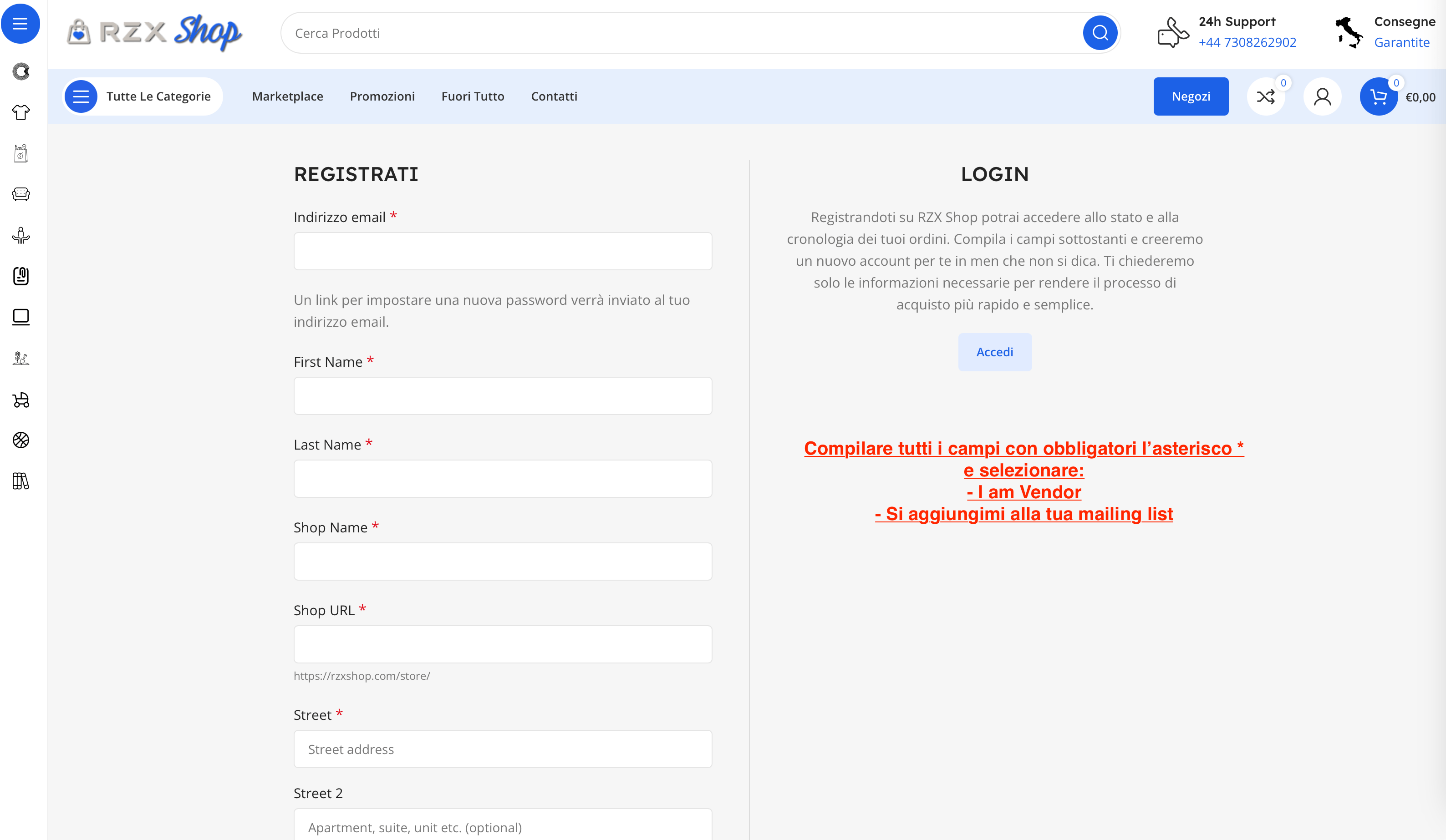Open the garden flower and shovel icon
The image size is (1446, 840).
(20, 359)
